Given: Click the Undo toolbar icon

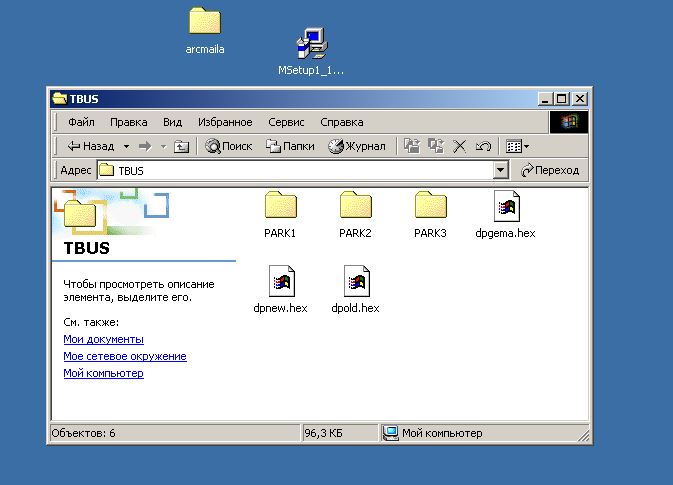Looking at the screenshot, I should pyautogui.click(x=483, y=146).
